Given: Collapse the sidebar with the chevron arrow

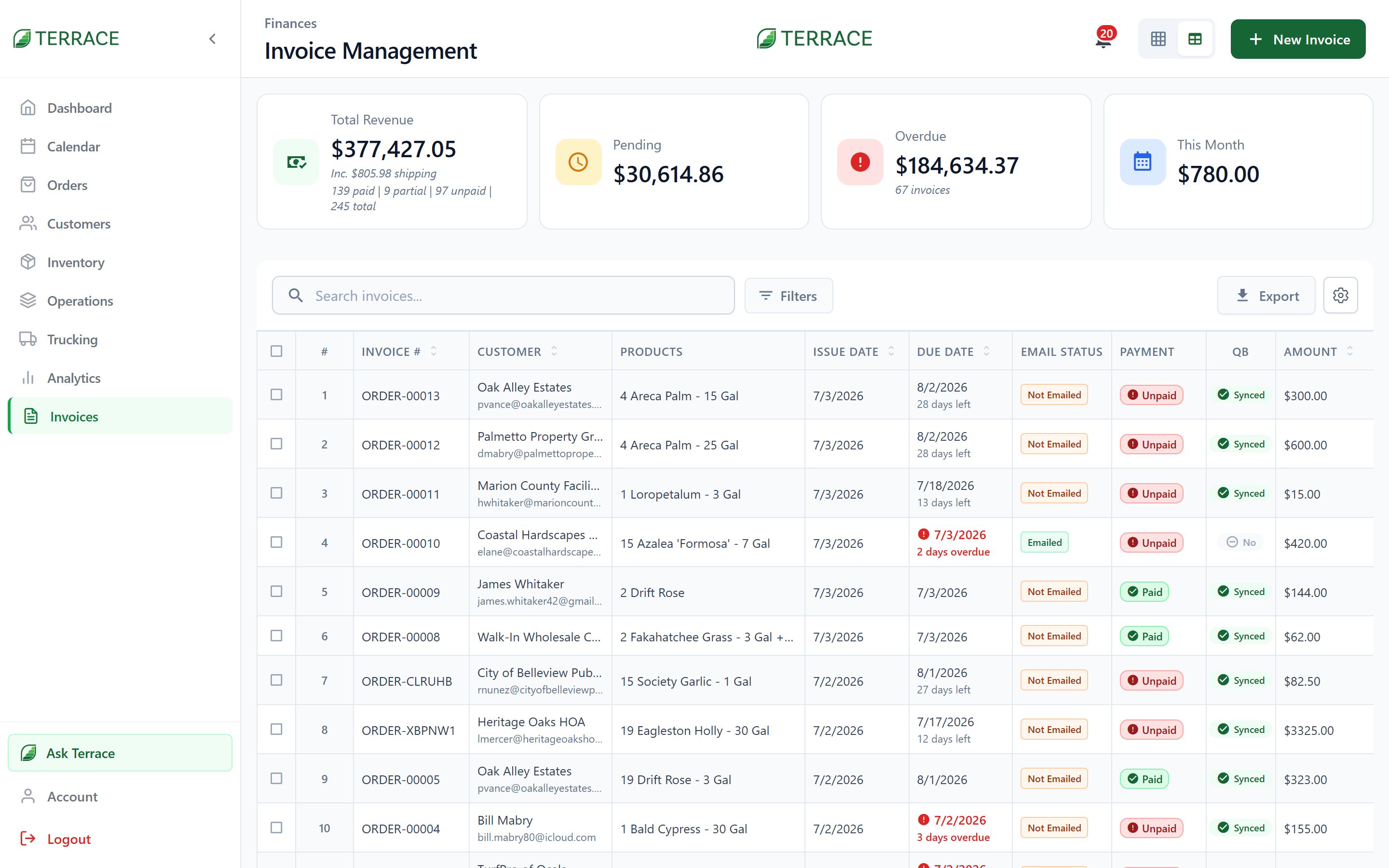Looking at the screenshot, I should pyautogui.click(x=212, y=39).
